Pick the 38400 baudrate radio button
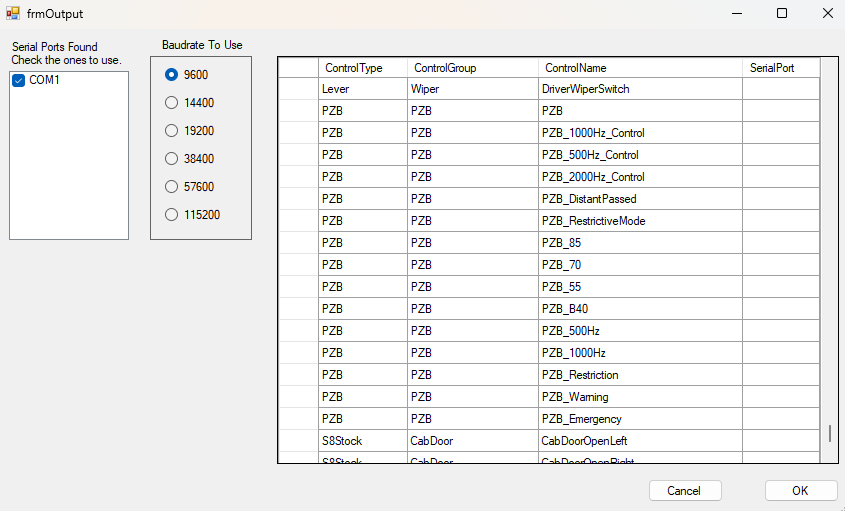The image size is (845, 511). 171,158
